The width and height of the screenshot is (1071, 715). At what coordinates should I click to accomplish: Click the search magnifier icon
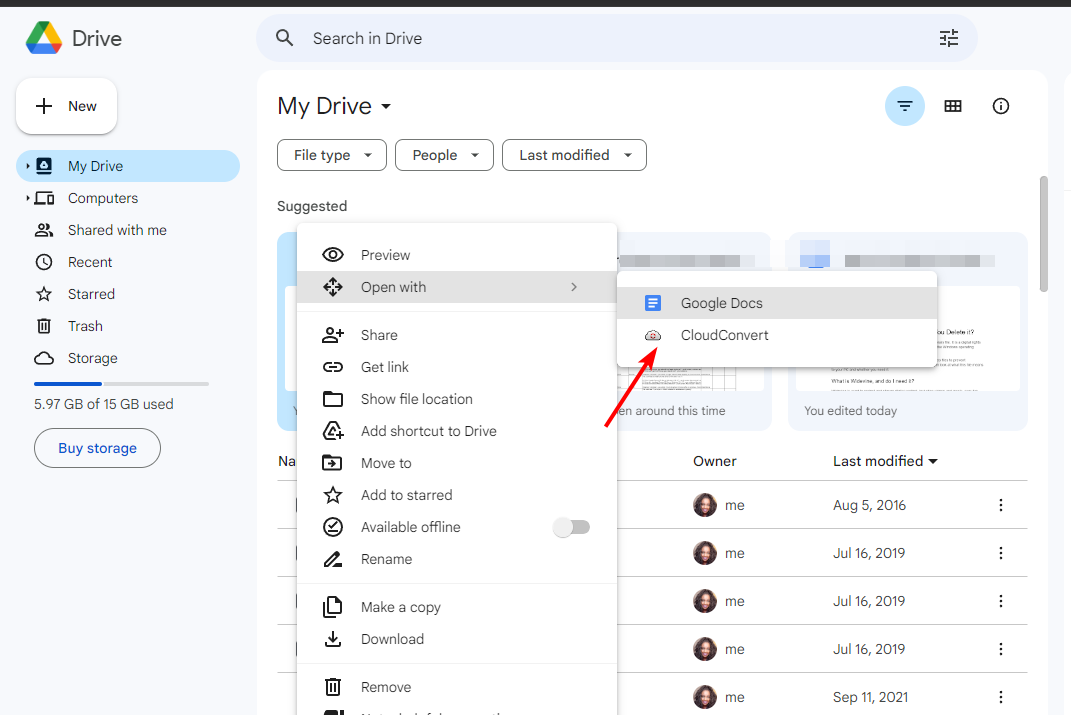pos(285,38)
